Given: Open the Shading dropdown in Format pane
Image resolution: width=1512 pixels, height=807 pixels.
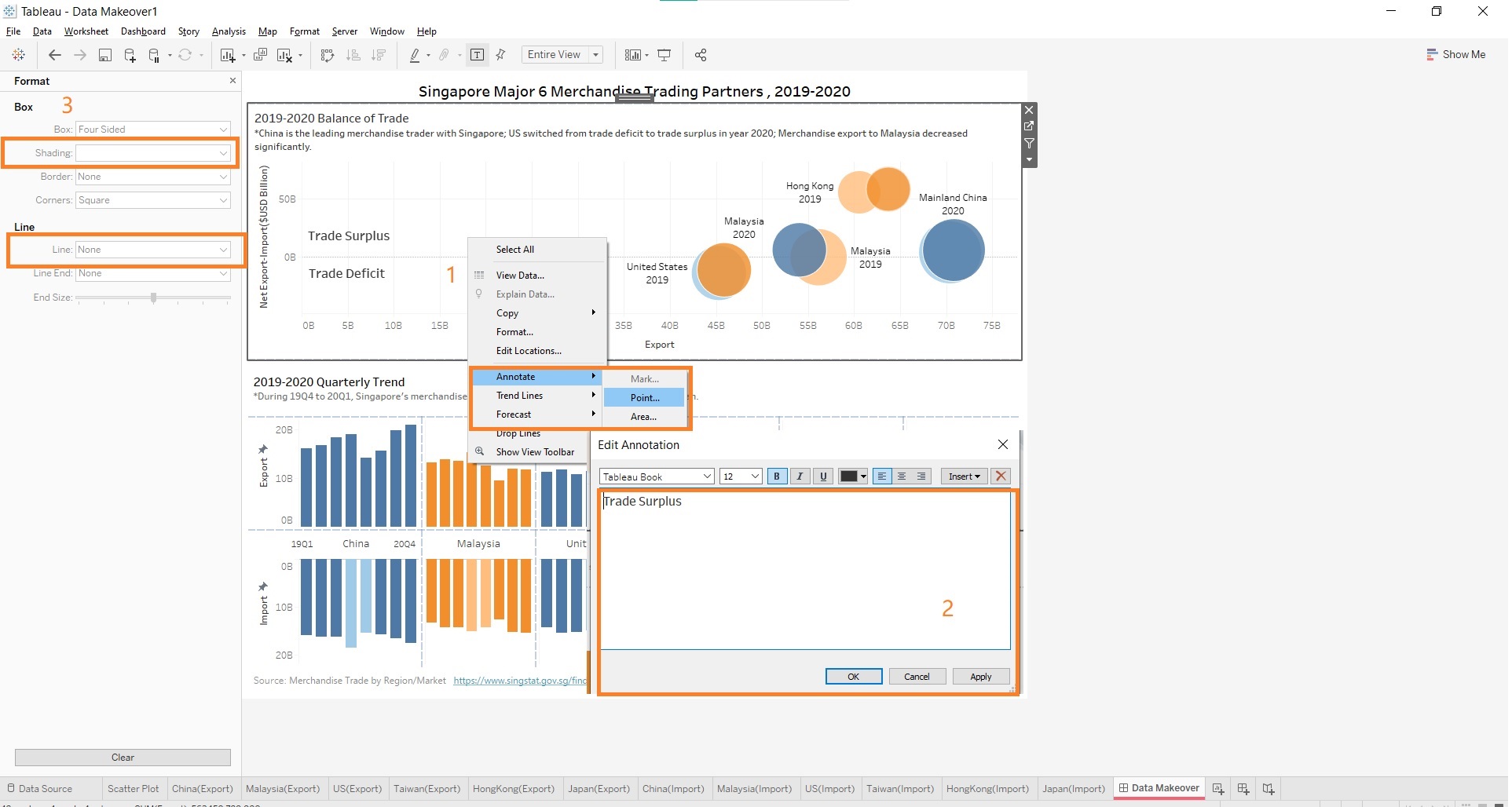Looking at the screenshot, I should click(152, 153).
